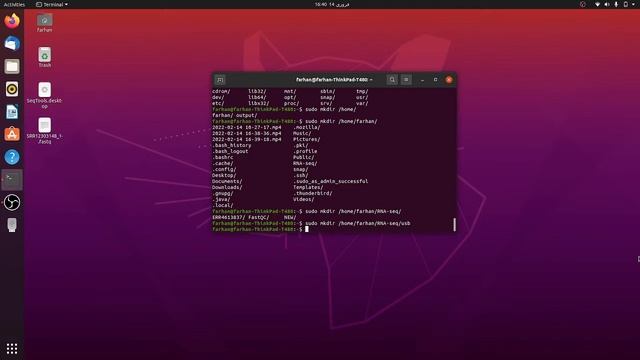Launch LibreOffice Writer from the dock
640x360 pixels.
tap(12, 112)
